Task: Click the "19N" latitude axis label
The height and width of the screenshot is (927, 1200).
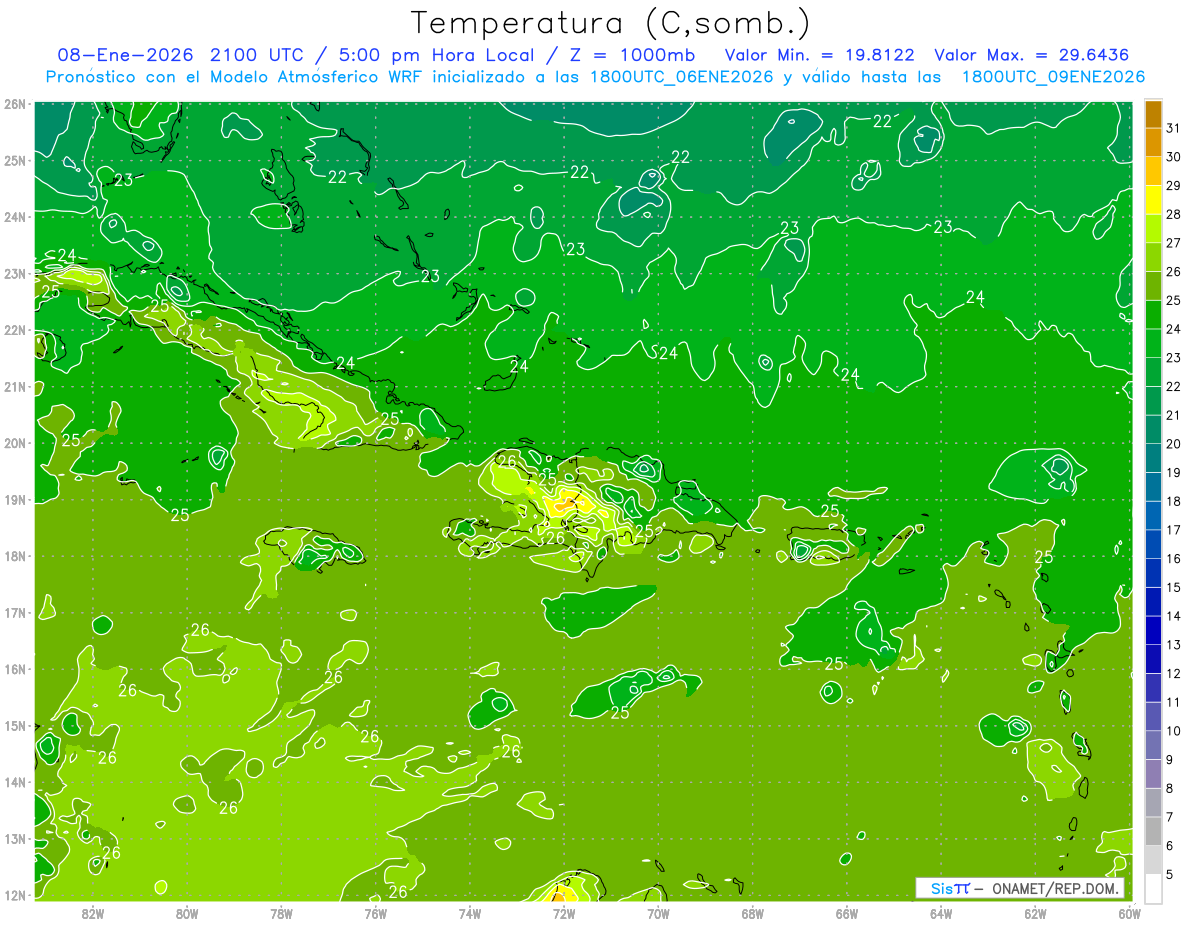Action: pyautogui.click(x=14, y=500)
